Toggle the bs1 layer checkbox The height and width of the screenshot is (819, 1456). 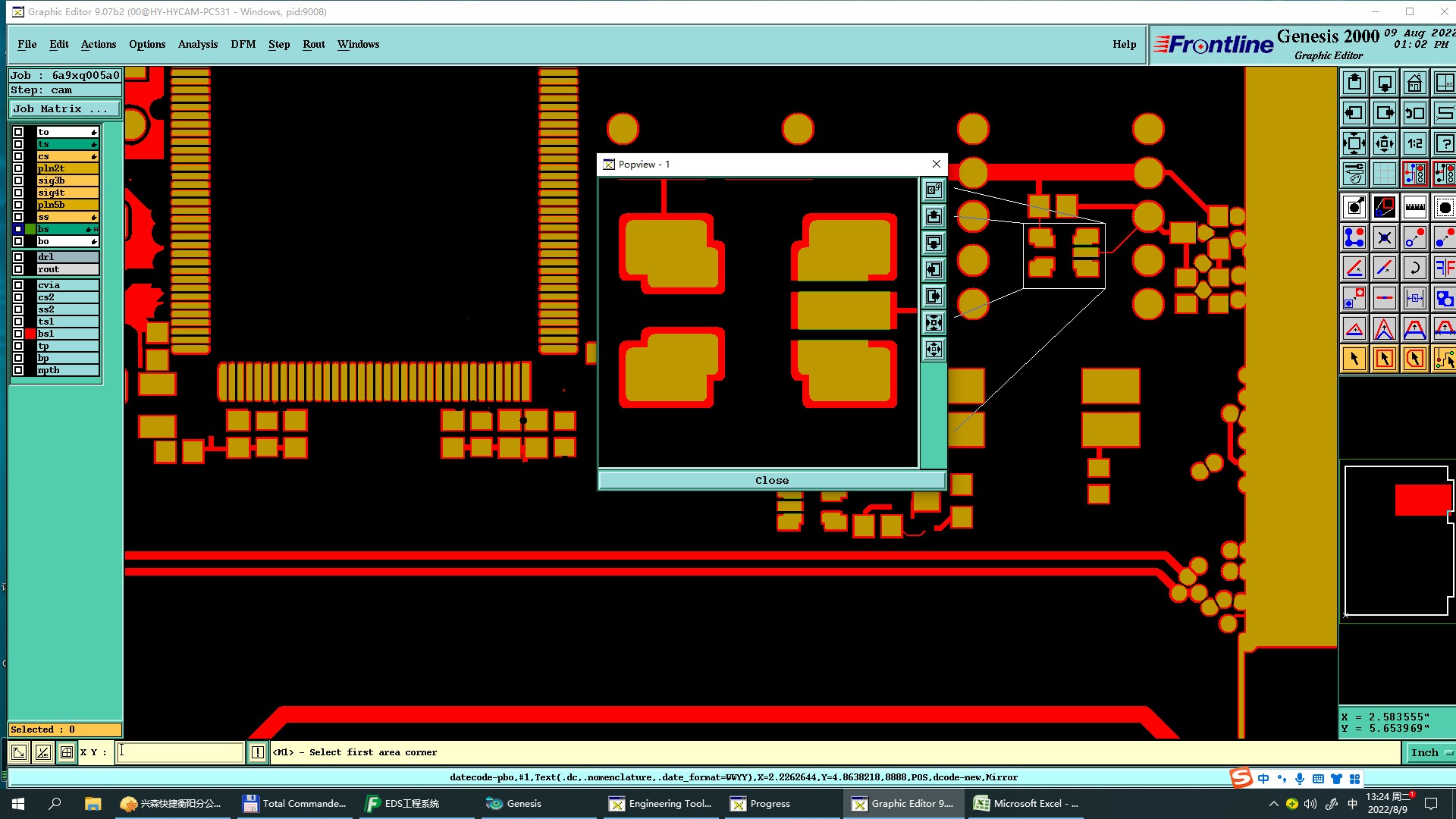click(x=18, y=334)
